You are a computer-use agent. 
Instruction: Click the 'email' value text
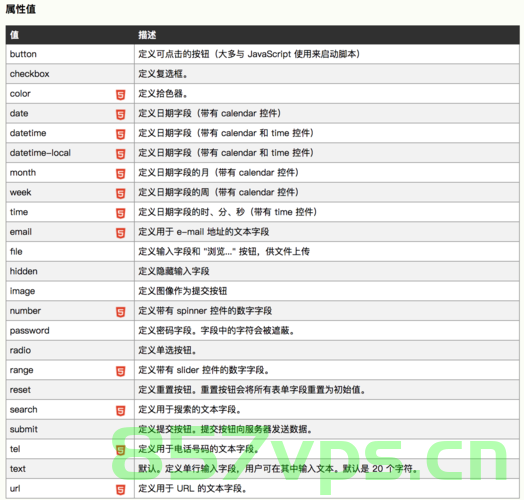tap(21, 232)
